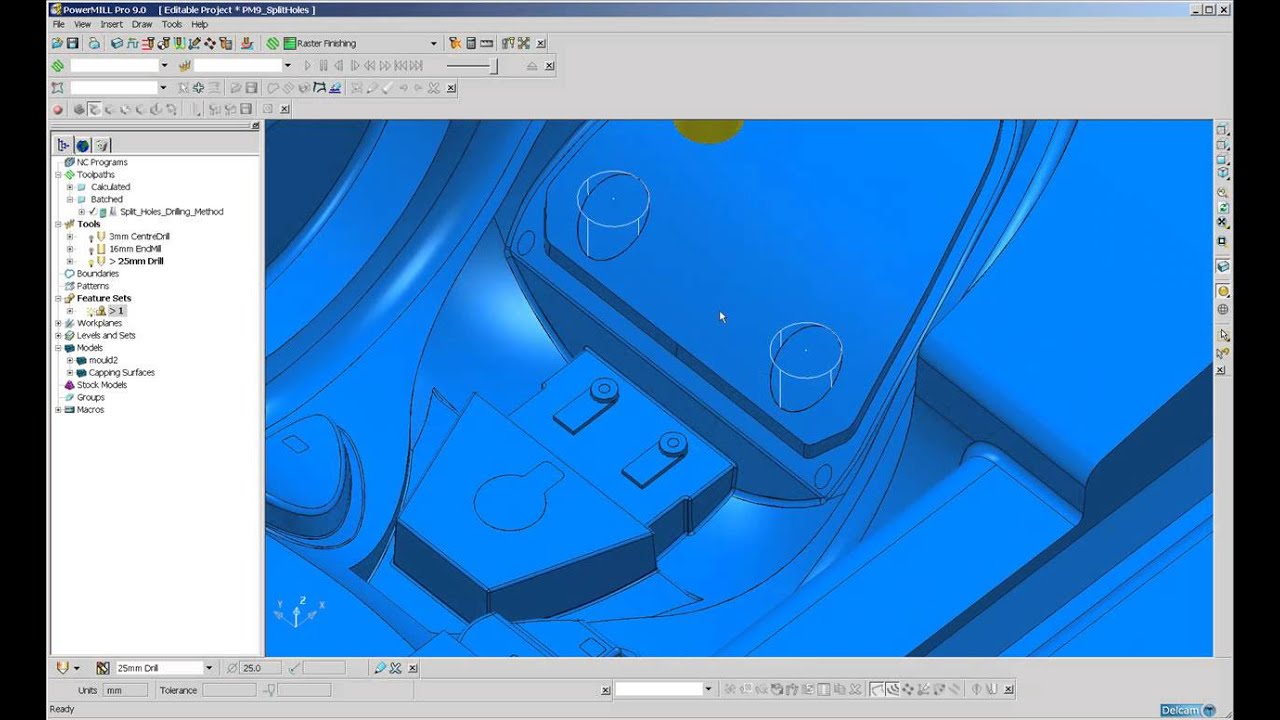Image resolution: width=1280 pixels, height=720 pixels.
Task: Click the boundary icon on third toolbar
Action: [57, 88]
